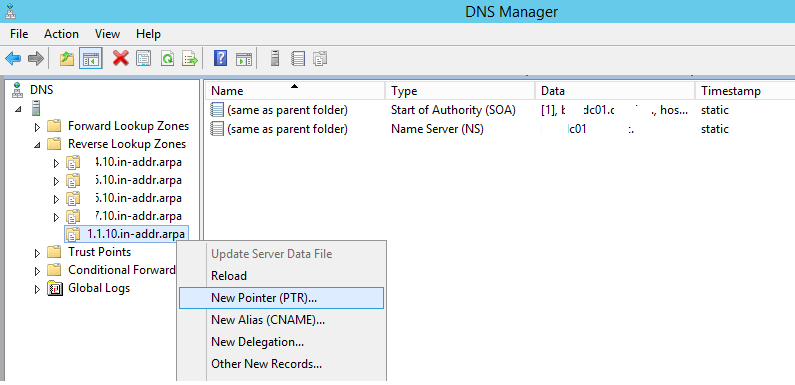The height and width of the screenshot is (385, 795).
Task: Expand the Forward Lookup Zones node
Action: 37,127
